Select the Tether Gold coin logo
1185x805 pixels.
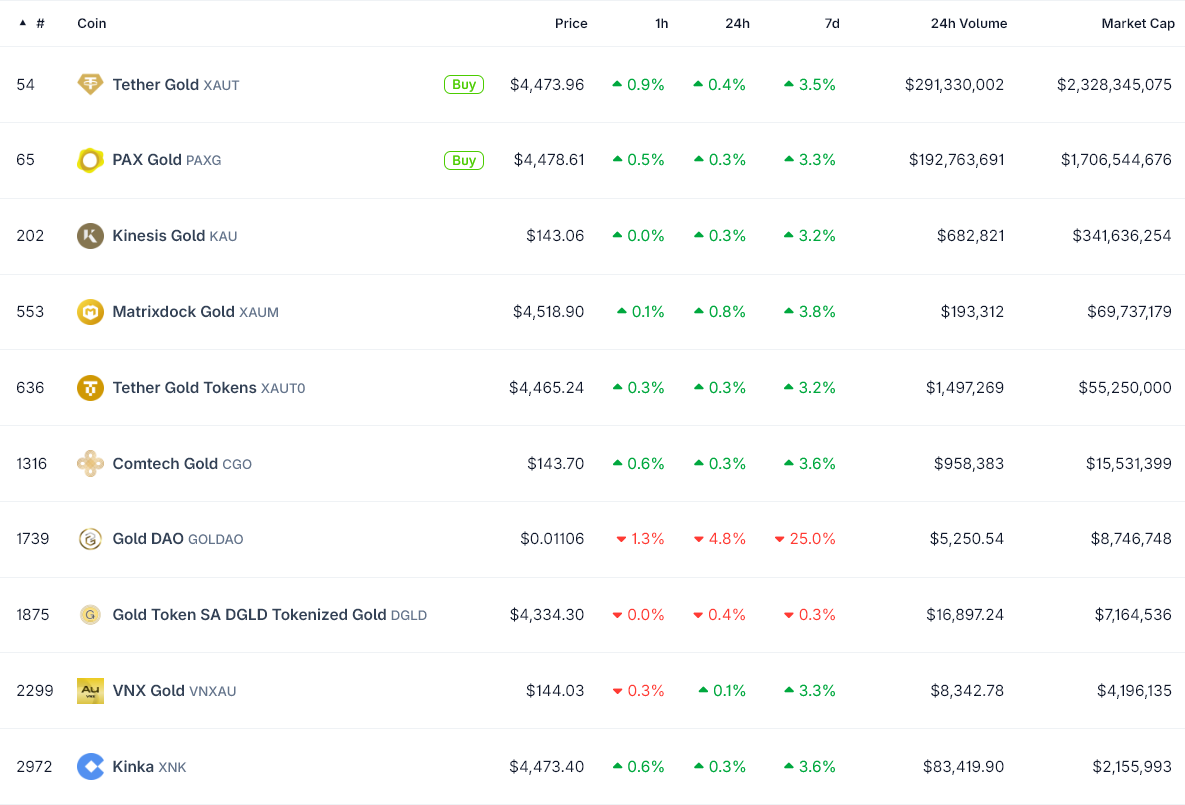(x=90, y=84)
